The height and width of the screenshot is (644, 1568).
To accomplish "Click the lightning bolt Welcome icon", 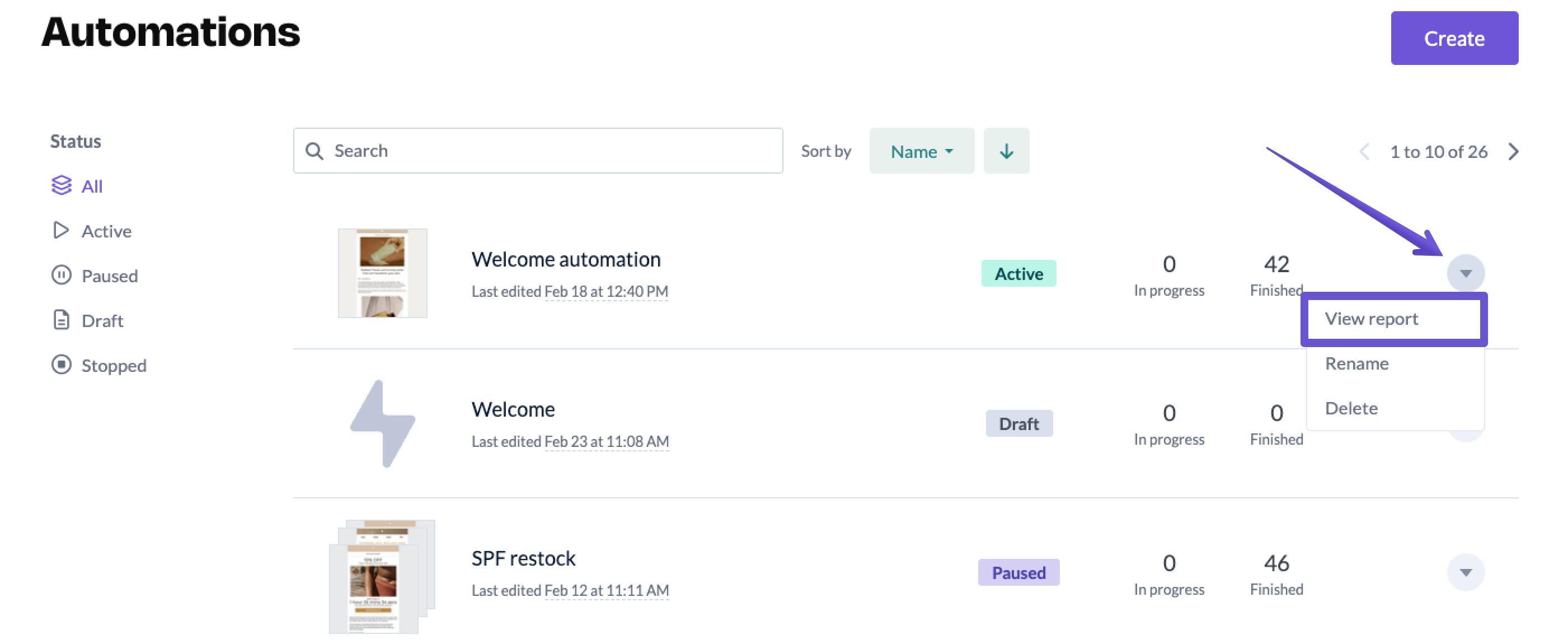I will click(382, 424).
